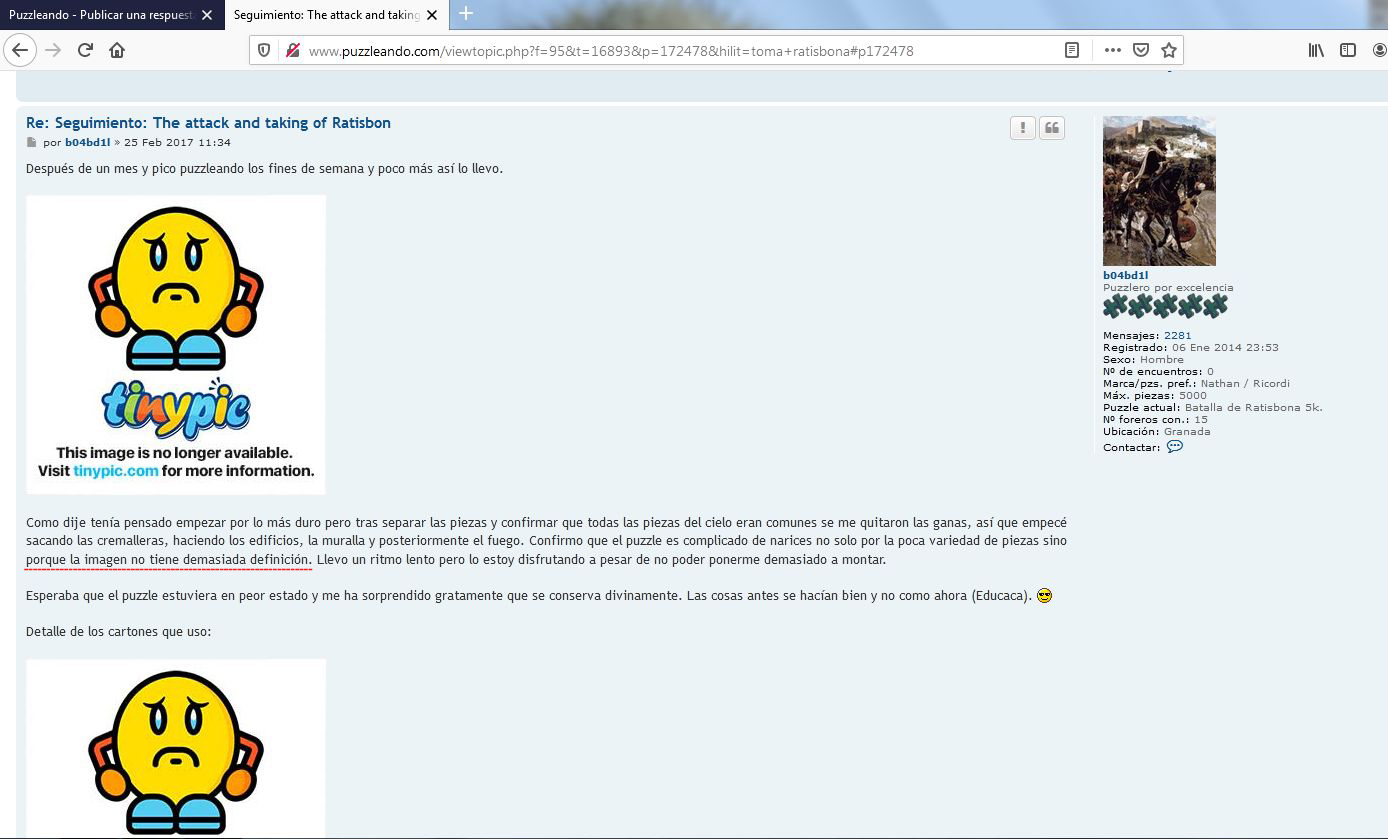1388x839 pixels.
Task: Quote this post with the quote button
Action: click(1052, 128)
